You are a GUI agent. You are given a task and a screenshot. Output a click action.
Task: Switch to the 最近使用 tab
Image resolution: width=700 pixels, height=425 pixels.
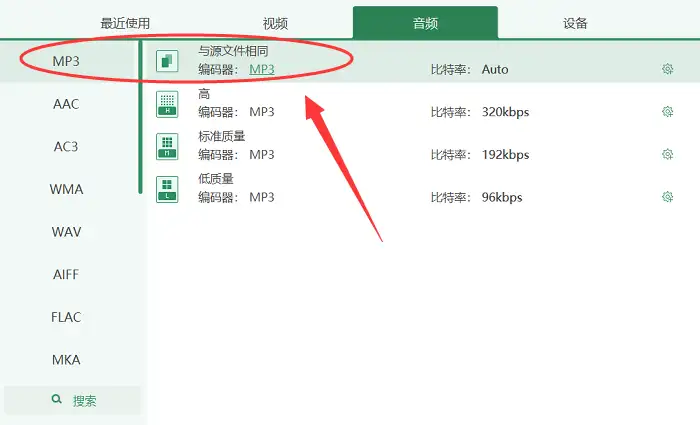tap(125, 23)
